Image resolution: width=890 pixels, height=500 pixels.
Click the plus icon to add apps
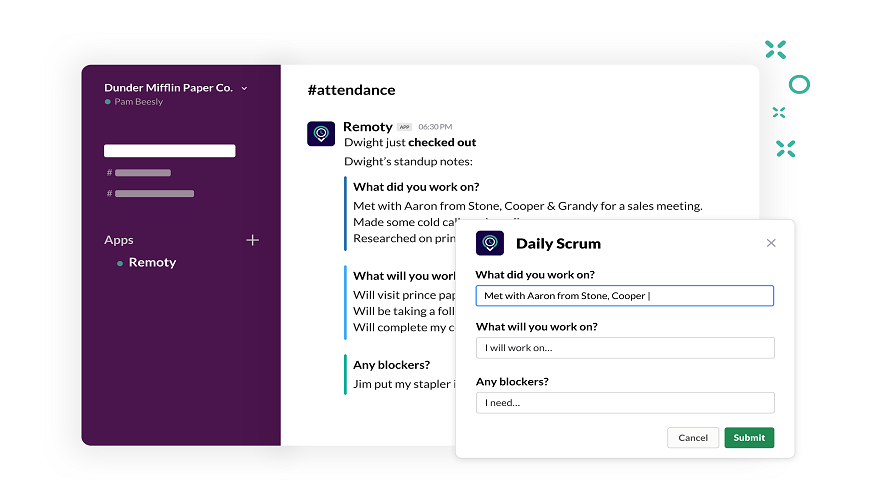[x=253, y=240]
